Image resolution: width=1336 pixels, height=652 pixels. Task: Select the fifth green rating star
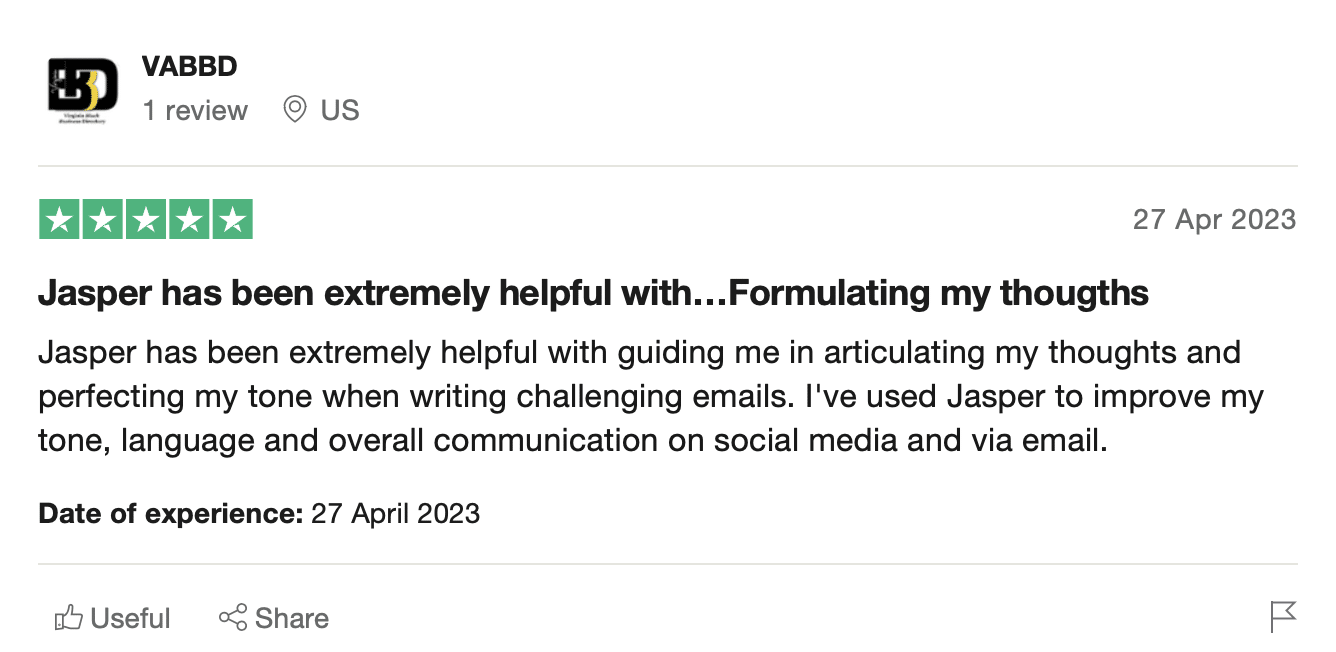(232, 220)
